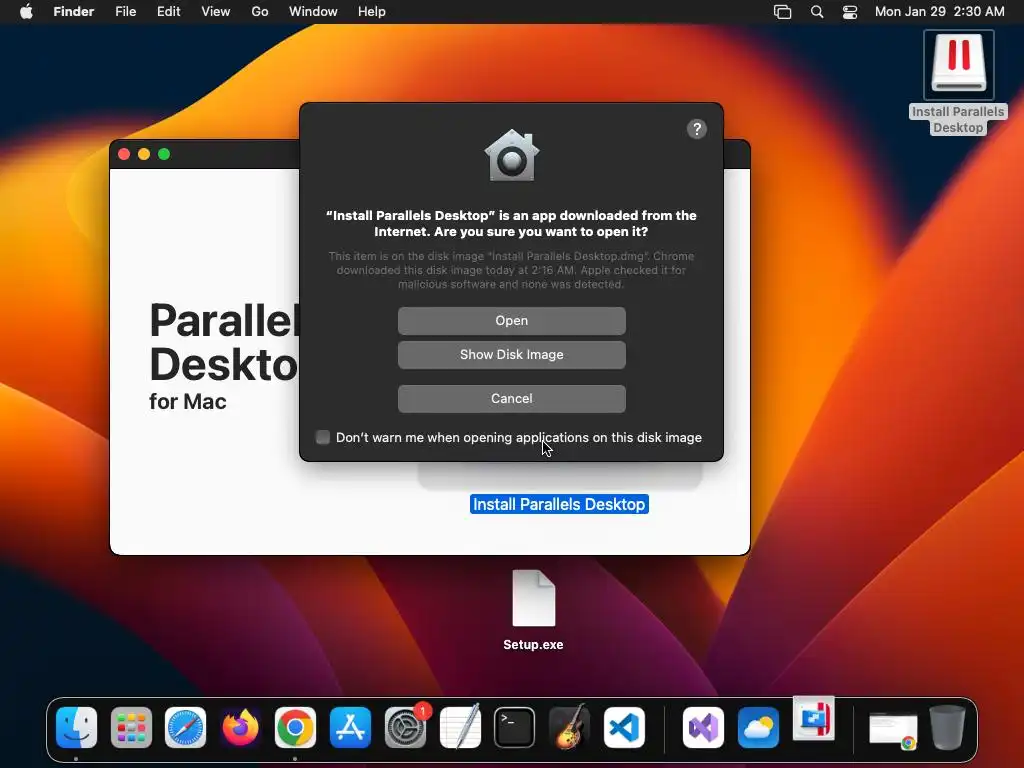Launch Terminal from the Dock
This screenshot has width=1024, height=768.
click(515, 728)
